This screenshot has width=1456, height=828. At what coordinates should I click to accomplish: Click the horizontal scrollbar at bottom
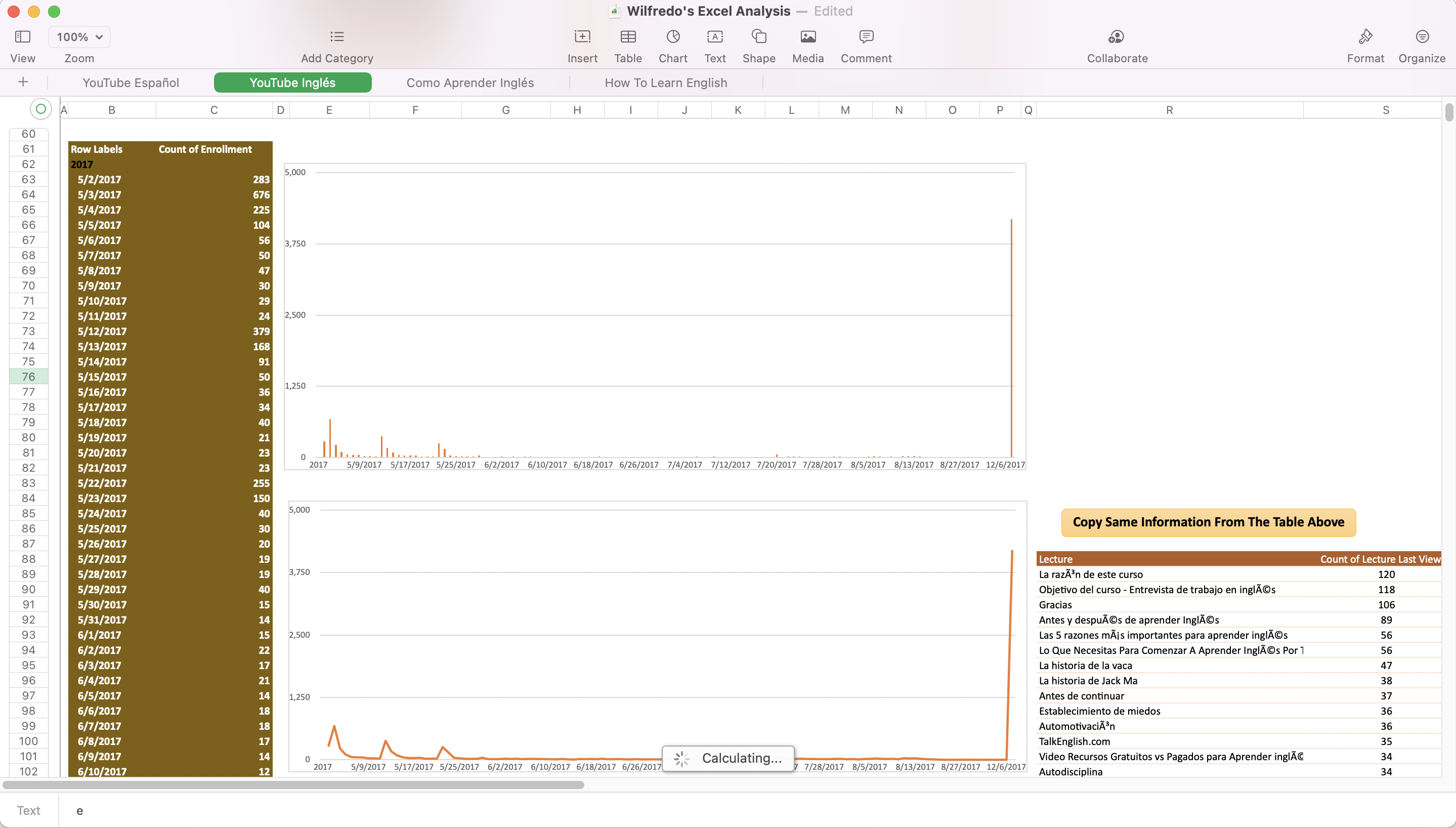tap(293, 785)
